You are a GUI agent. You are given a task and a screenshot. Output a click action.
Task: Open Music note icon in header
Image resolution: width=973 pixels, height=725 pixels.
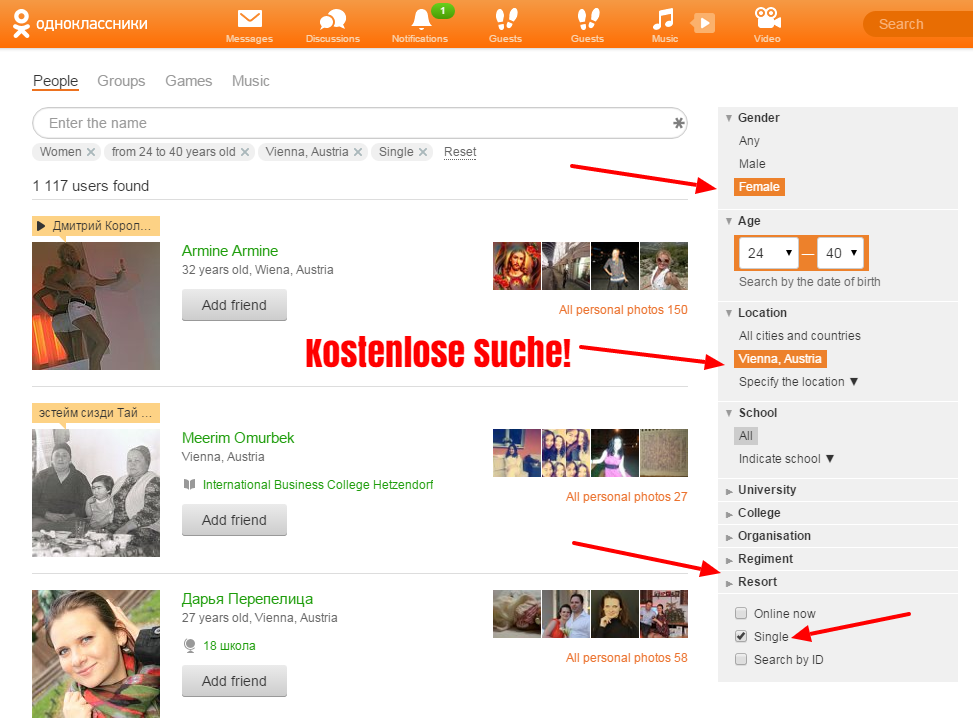[x=663, y=19]
